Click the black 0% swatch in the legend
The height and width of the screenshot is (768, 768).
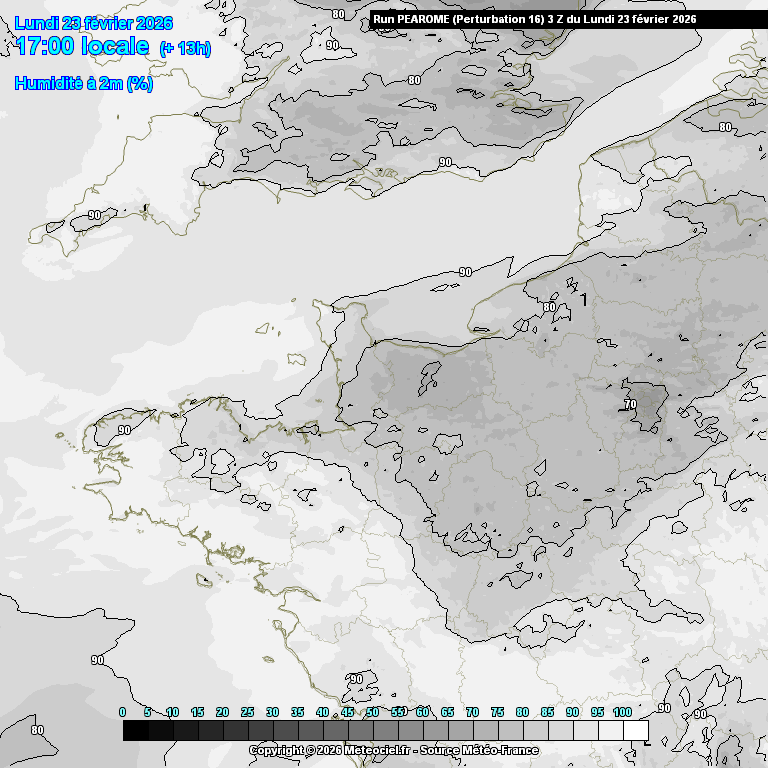(135, 731)
